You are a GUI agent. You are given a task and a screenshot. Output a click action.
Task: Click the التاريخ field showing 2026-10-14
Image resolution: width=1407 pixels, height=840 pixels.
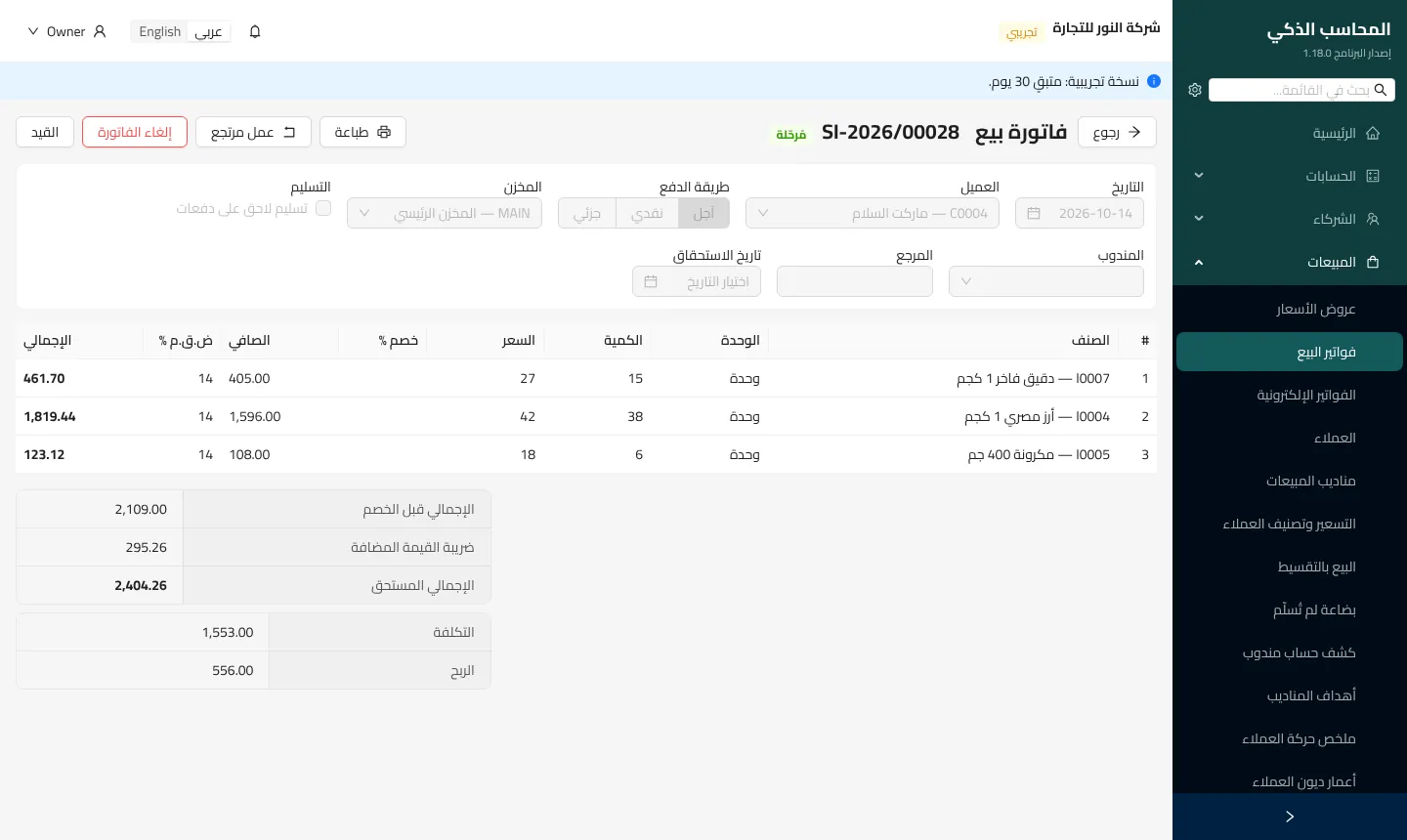pos(1080,213)
